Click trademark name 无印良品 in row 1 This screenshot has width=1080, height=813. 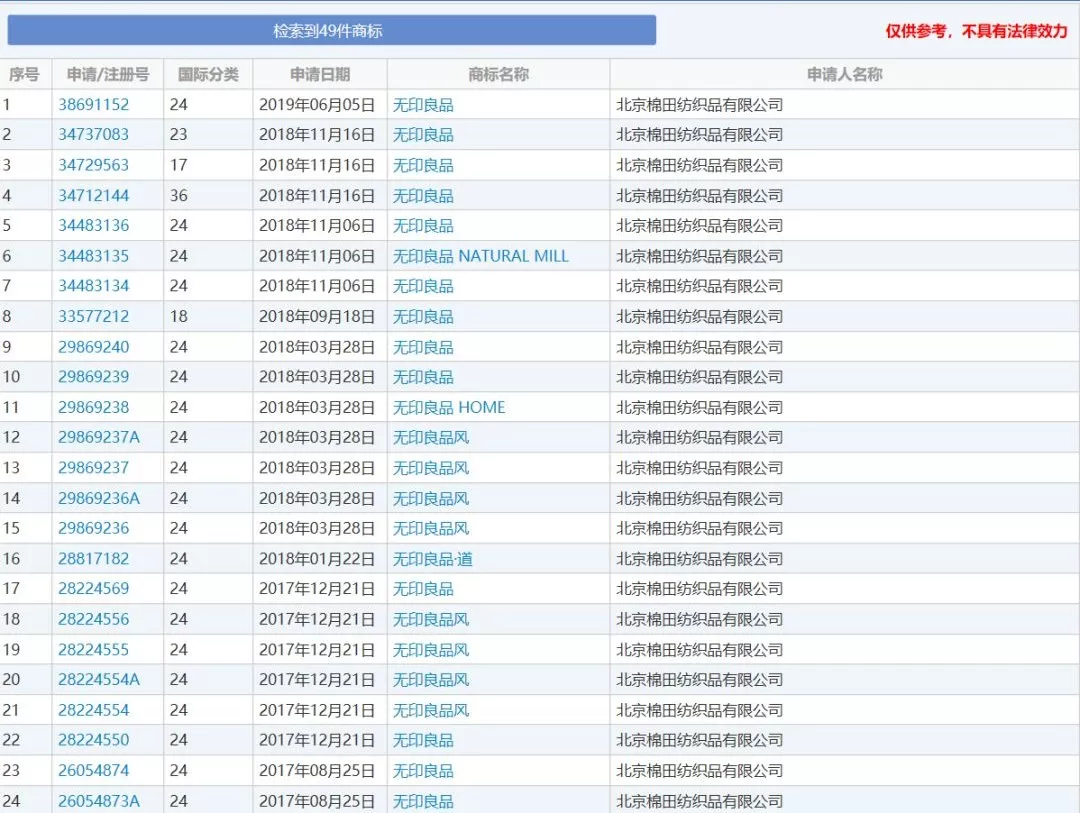pyautogui.click(x=423, y=105)
